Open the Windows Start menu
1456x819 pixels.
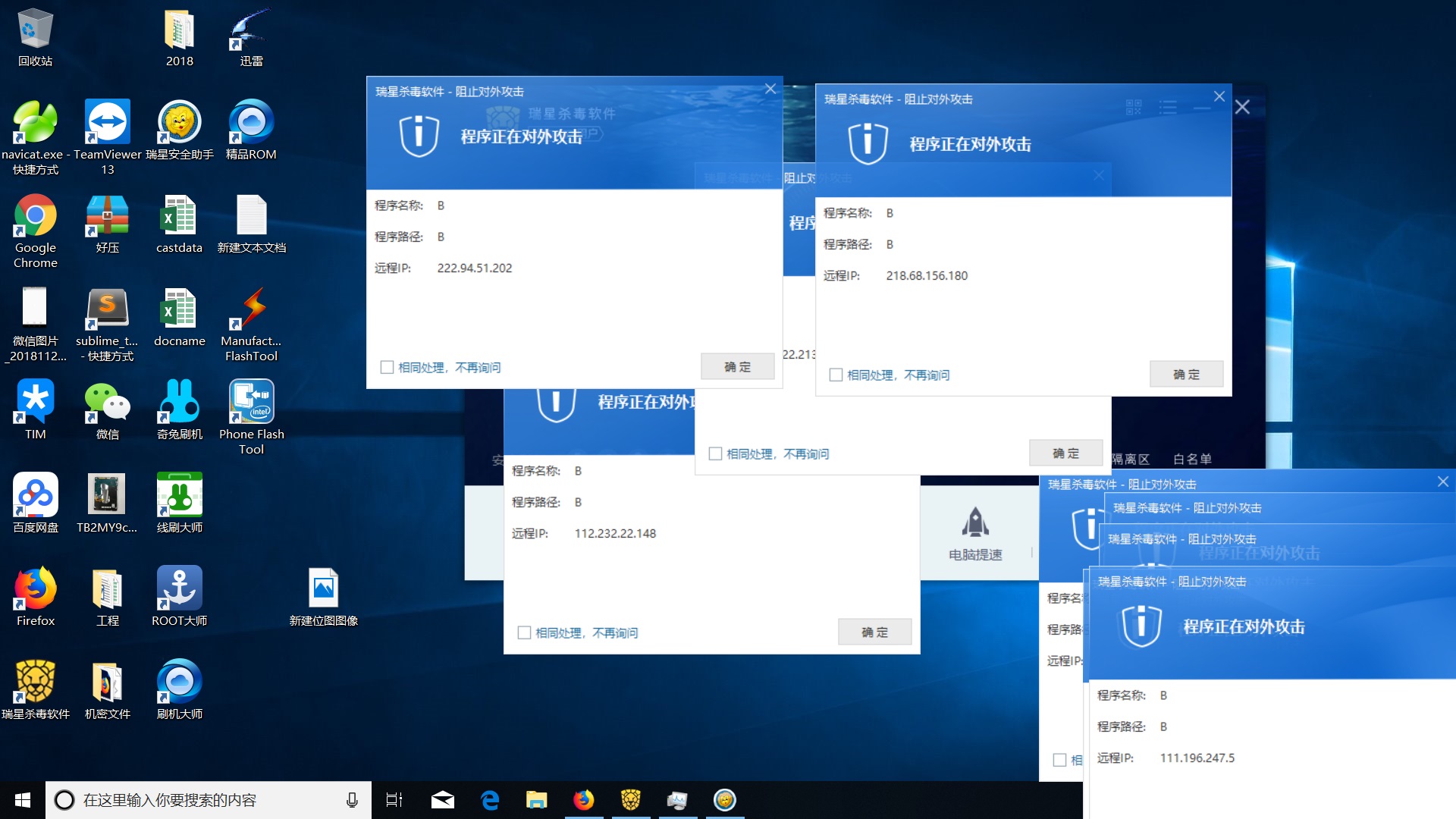[x=22, y=800]
